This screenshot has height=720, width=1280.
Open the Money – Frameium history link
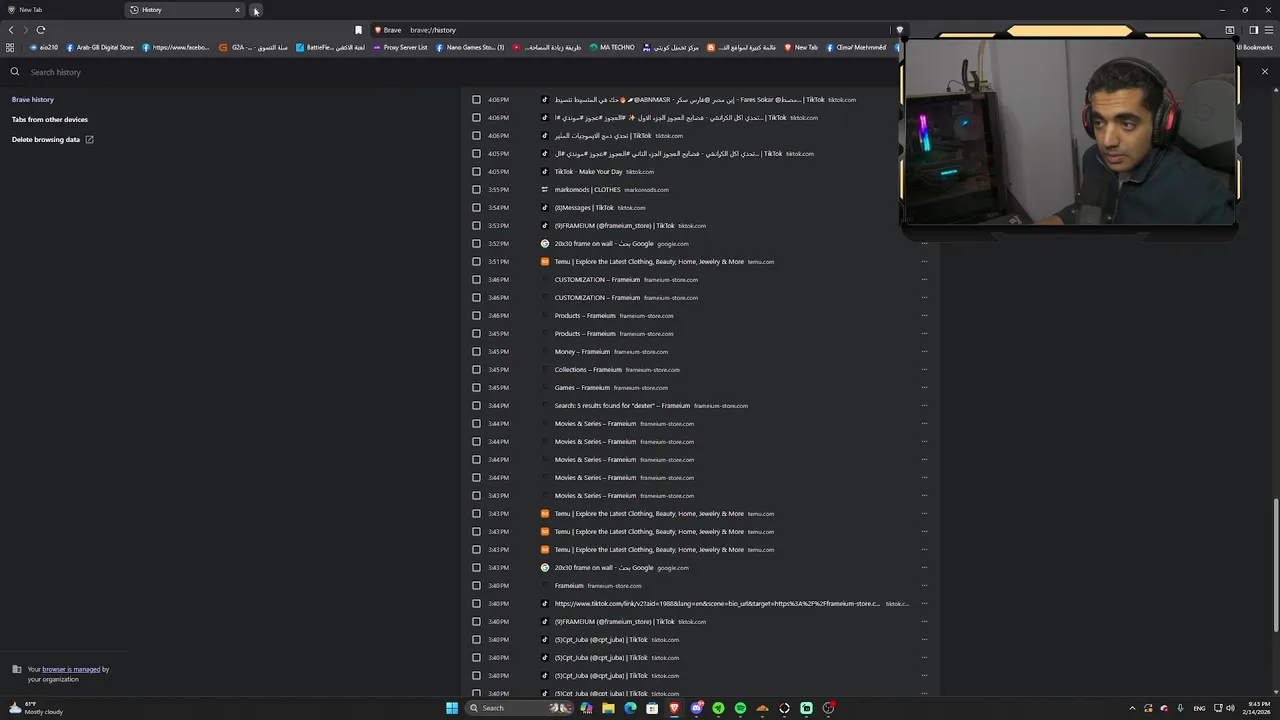click(582, 352)
